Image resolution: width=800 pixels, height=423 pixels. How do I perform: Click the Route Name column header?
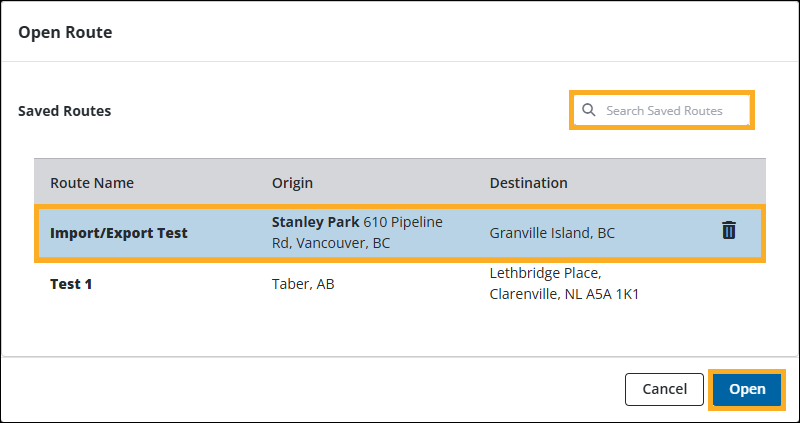(92, 183)
